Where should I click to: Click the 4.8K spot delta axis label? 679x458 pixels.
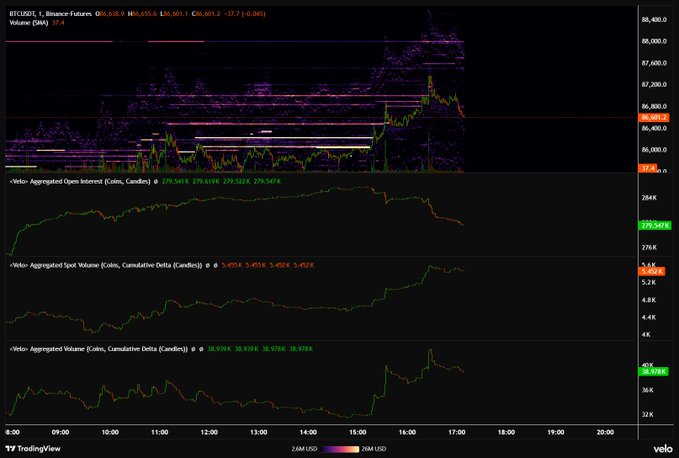649,300
